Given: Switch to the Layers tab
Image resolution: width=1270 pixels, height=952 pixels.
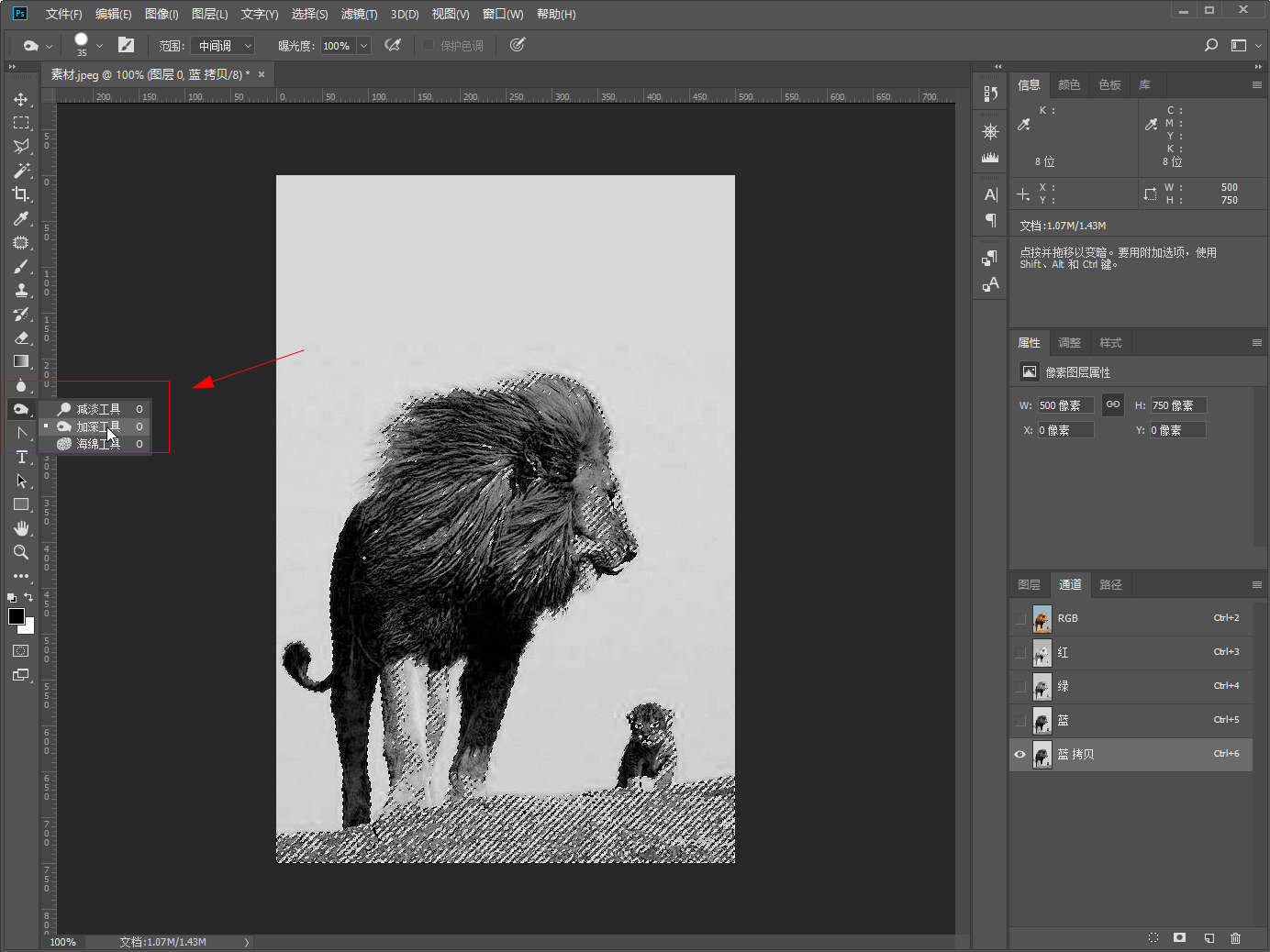Looking at the screenshot, I should [x=1029, y=584].
